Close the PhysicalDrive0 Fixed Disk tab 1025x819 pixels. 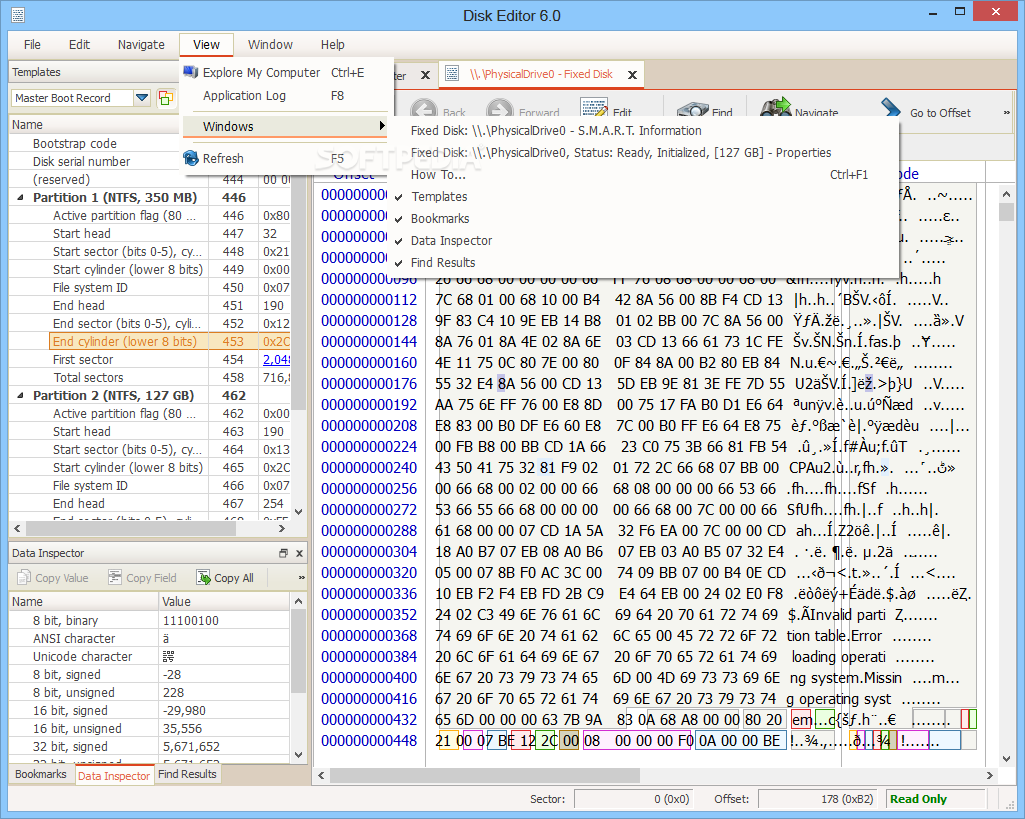tap(632, 75)
